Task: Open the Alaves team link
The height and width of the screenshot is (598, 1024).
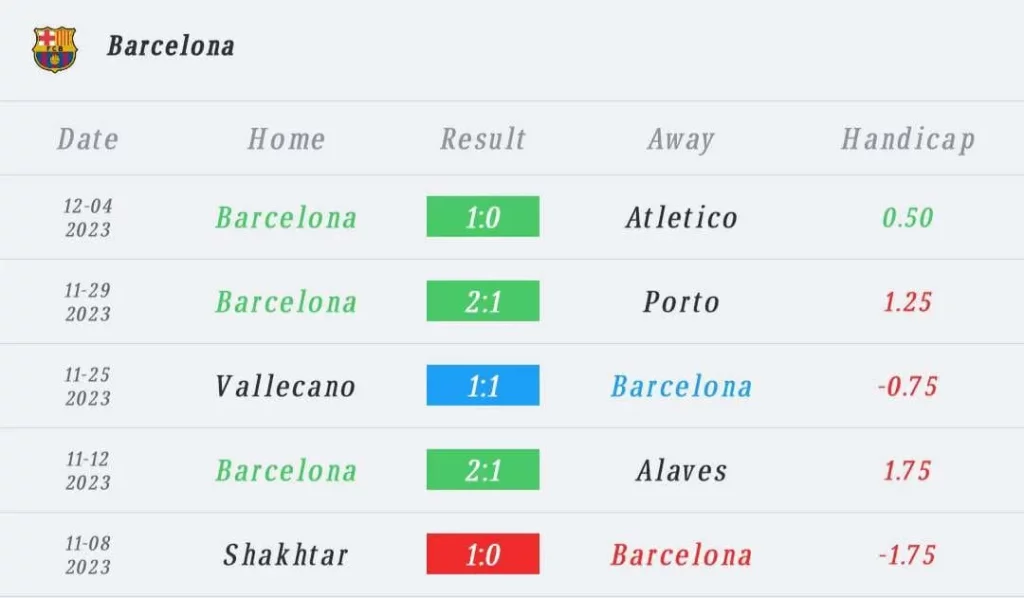Action: (x=681, y=470)
